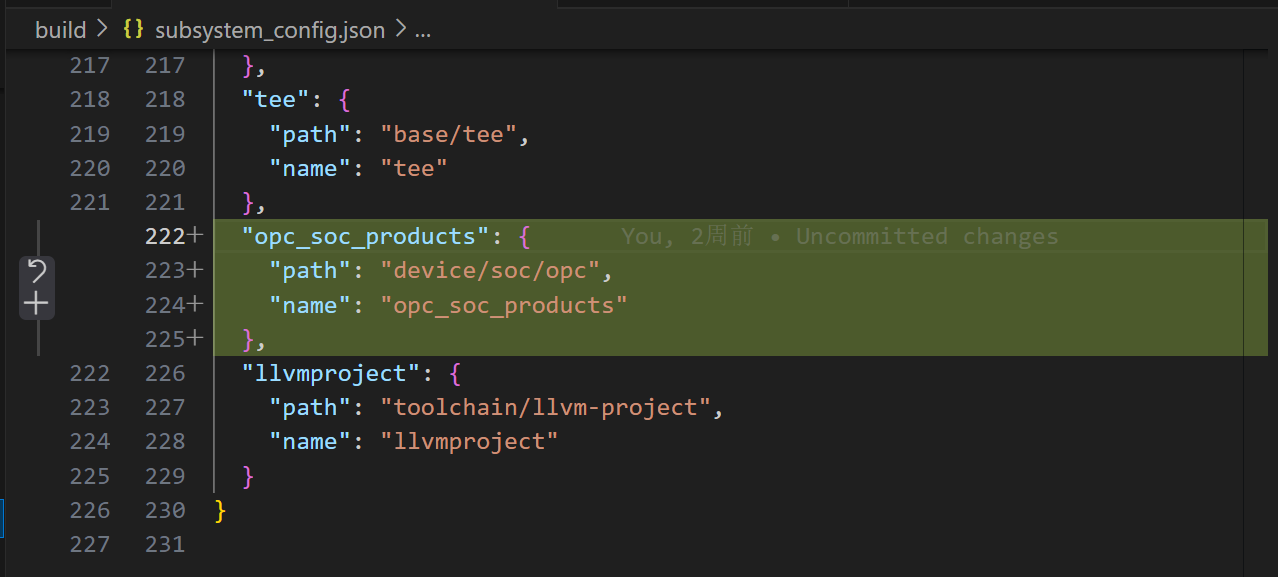The height and width of the screenshot is (577, 1278).
Task: Open the subsystem_config.json breadcrumb
Action: [x=270, y=30]
